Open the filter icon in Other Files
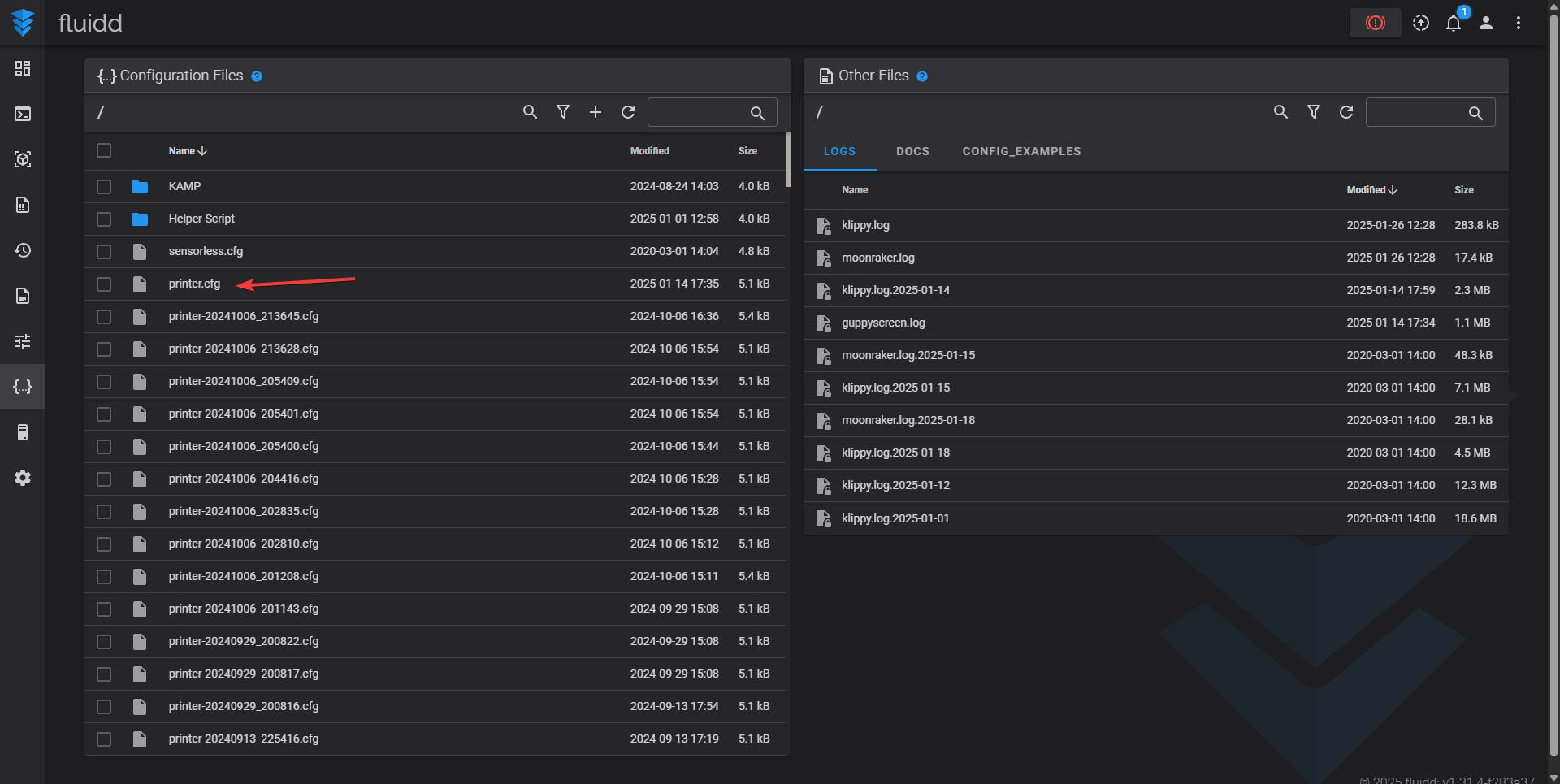This screenshot has height=784, width=1560. 1314,112
